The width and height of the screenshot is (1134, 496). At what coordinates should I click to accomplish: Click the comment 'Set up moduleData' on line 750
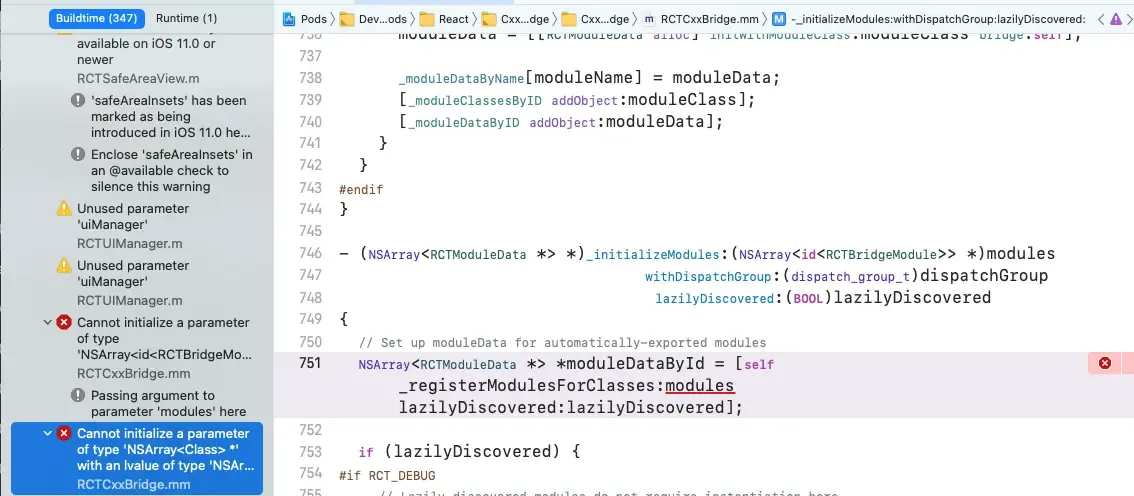pos(562,342)
